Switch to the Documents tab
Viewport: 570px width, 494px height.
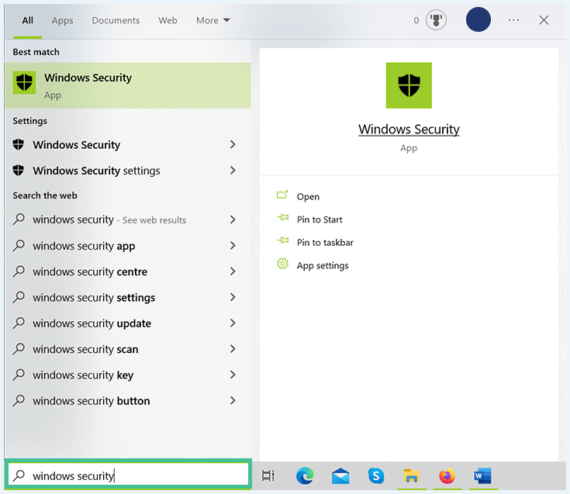(116, 20)
